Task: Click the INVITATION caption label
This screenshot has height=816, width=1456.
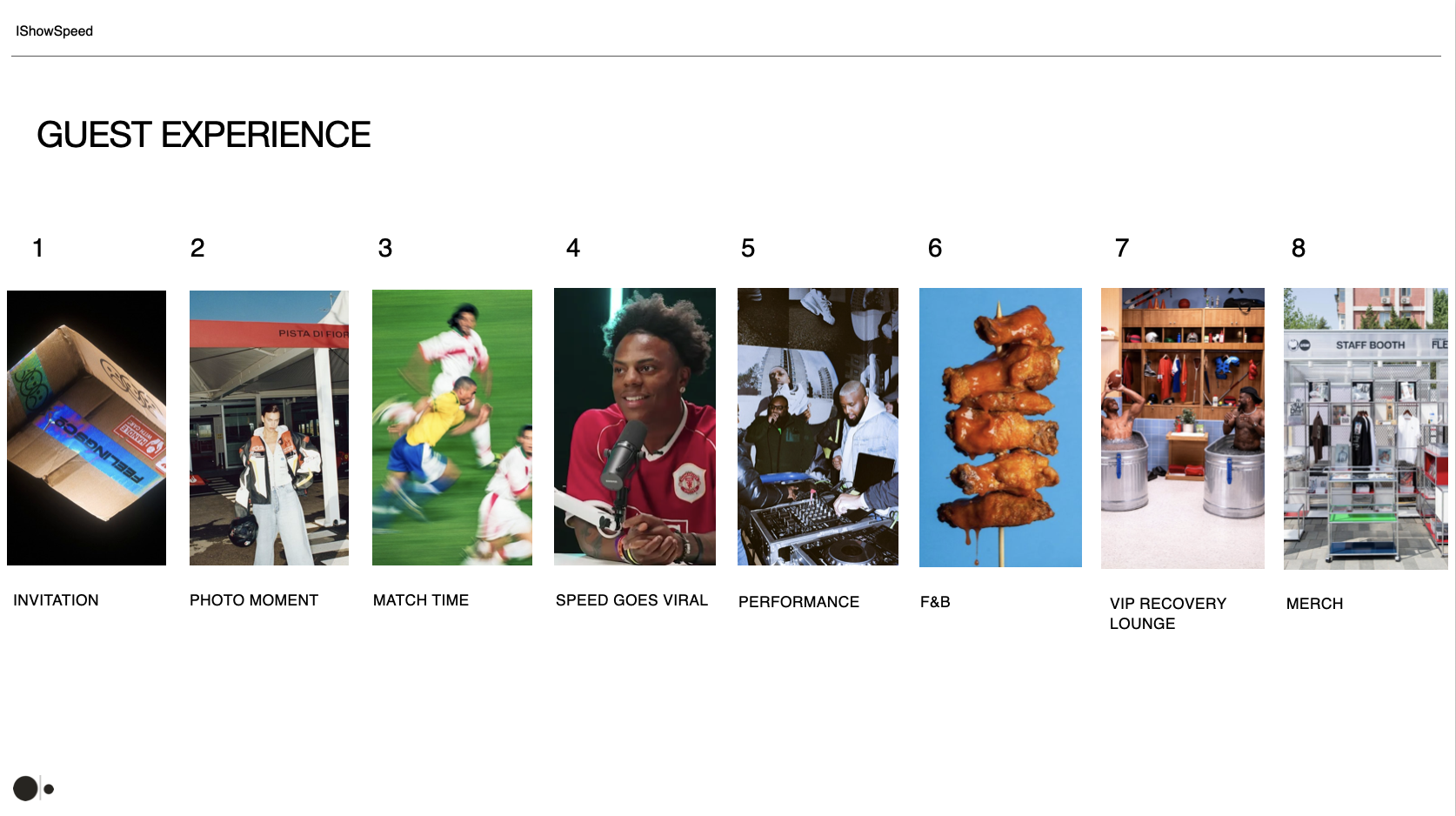Action: coord(56,600)
